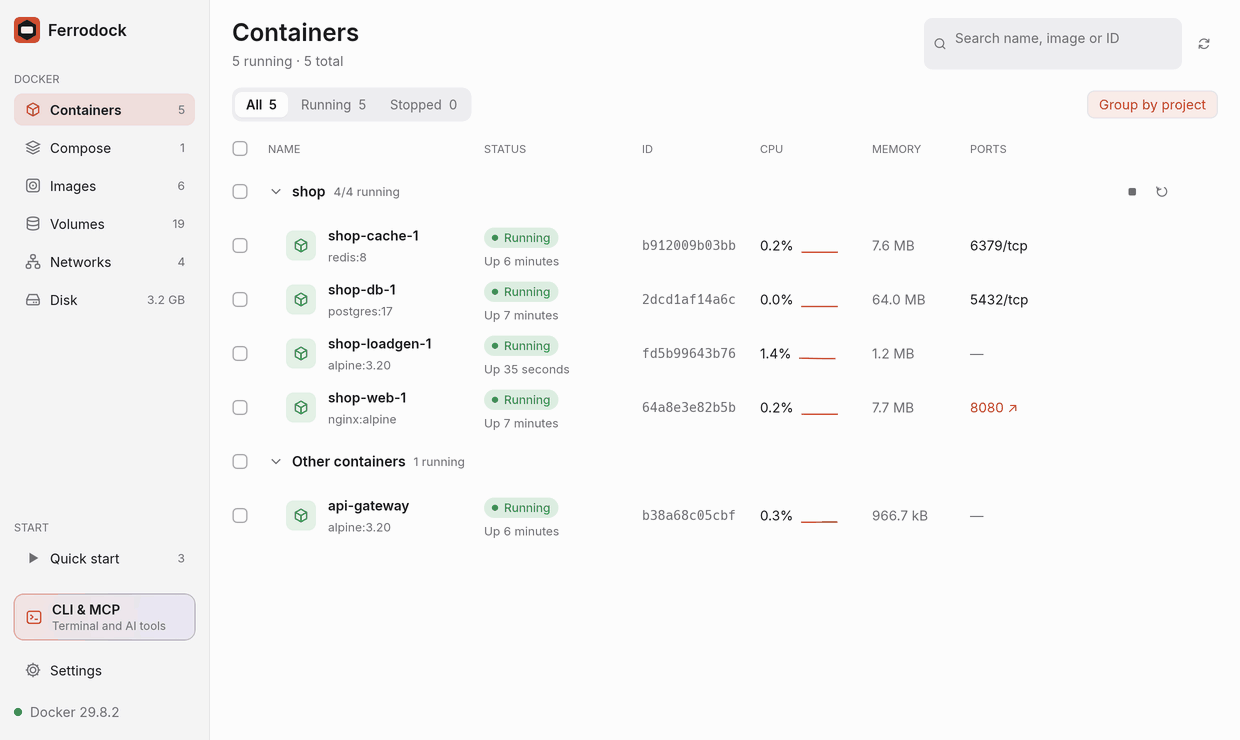Click the ID fd5b99643b76

[x=689, y=353]
